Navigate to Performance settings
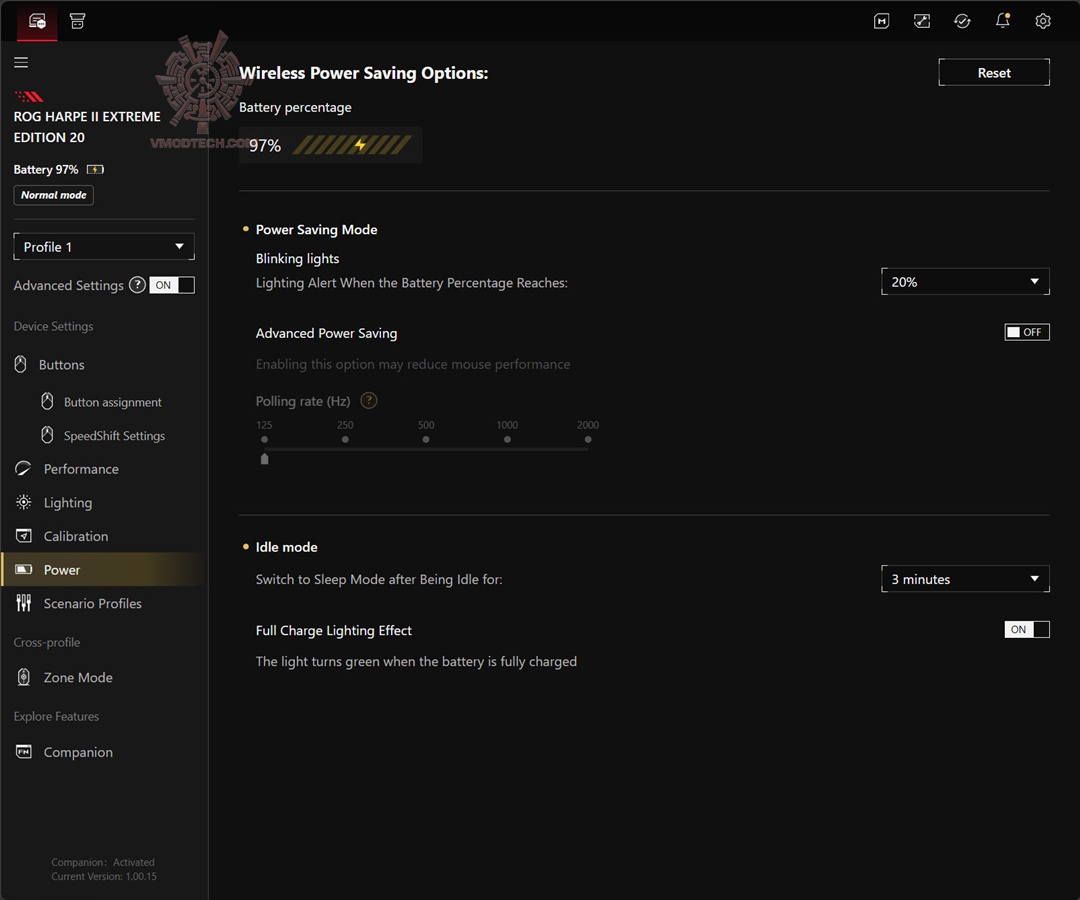1080x900 pixels. pyautogui.click(x=104, y=469)
